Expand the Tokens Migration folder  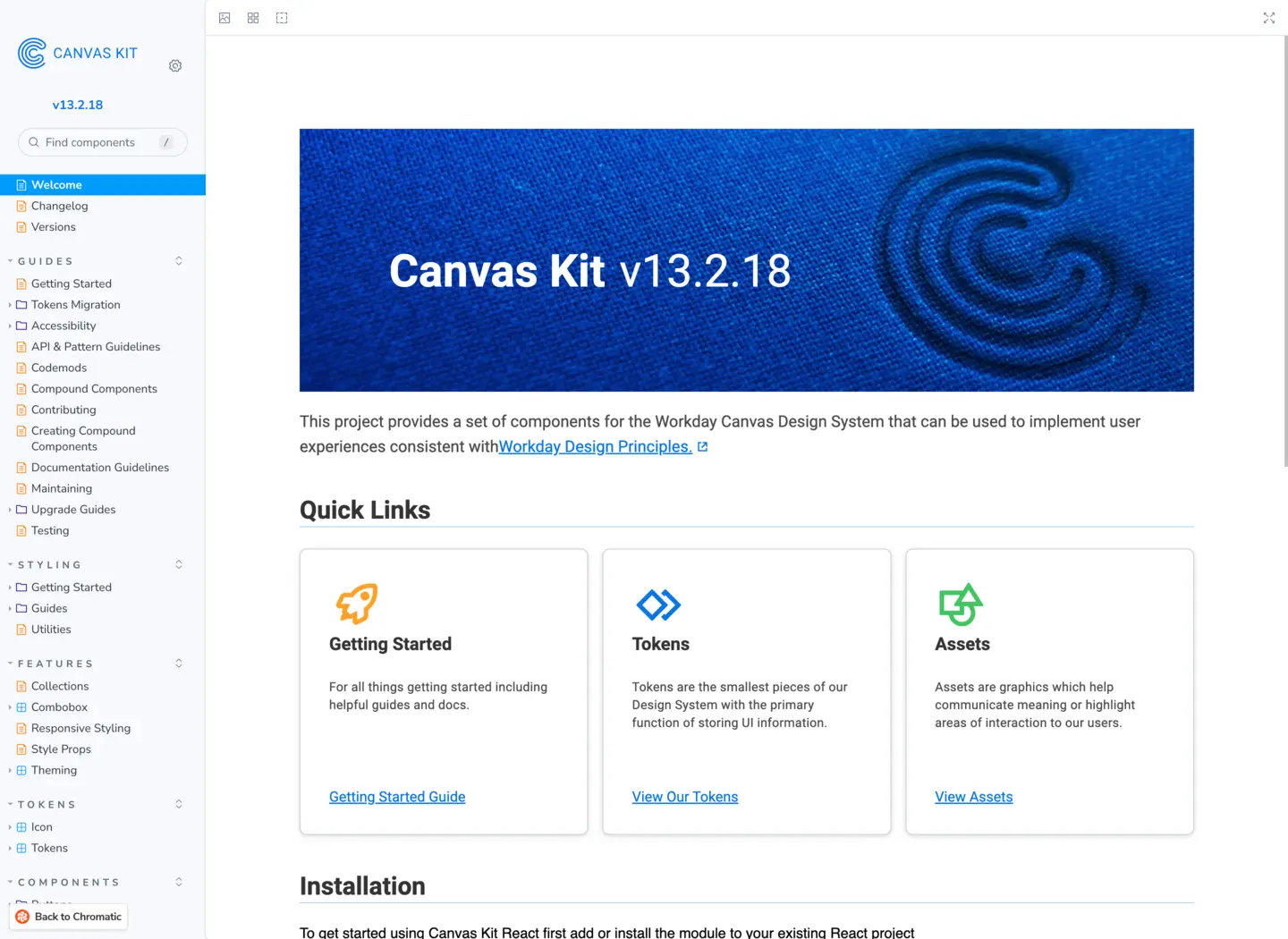pos(10,305)
